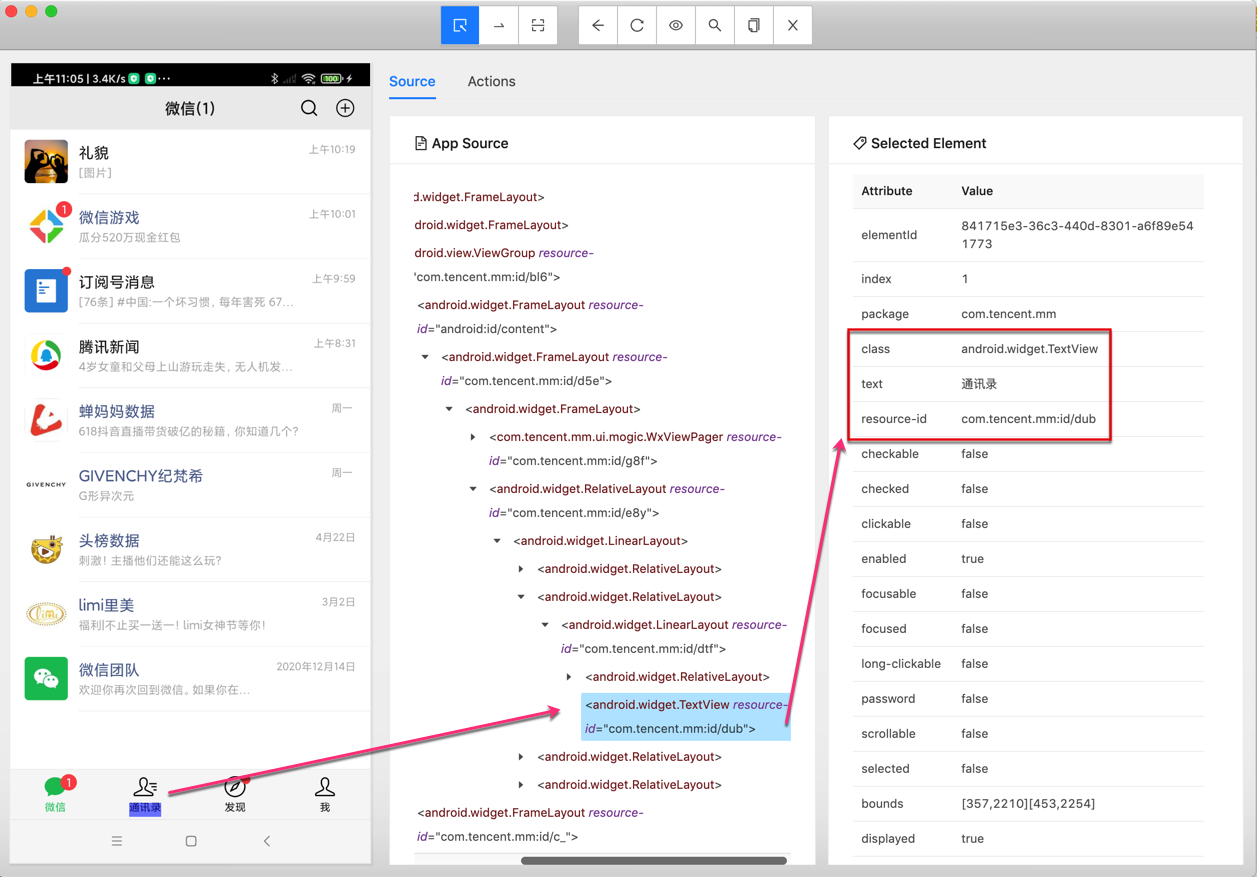
Task: Select the ViewGroup bl6 tree node
Action: click(504, 265)
